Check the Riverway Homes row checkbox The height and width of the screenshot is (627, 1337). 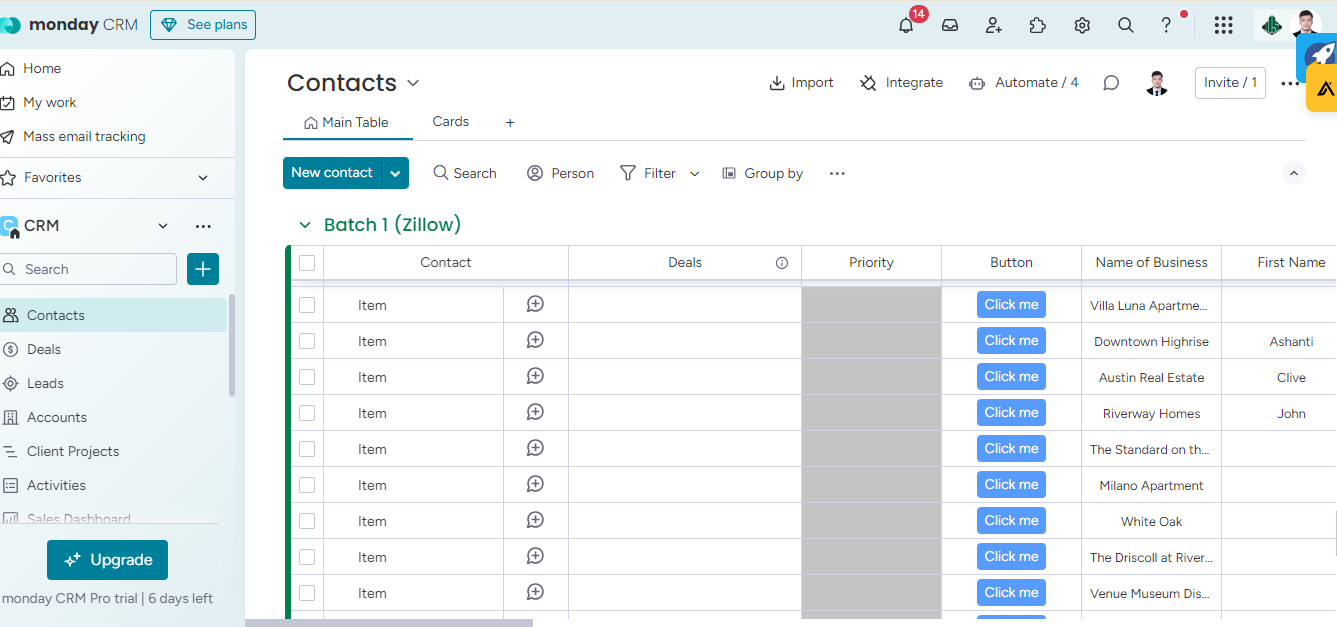click(307, 413)
